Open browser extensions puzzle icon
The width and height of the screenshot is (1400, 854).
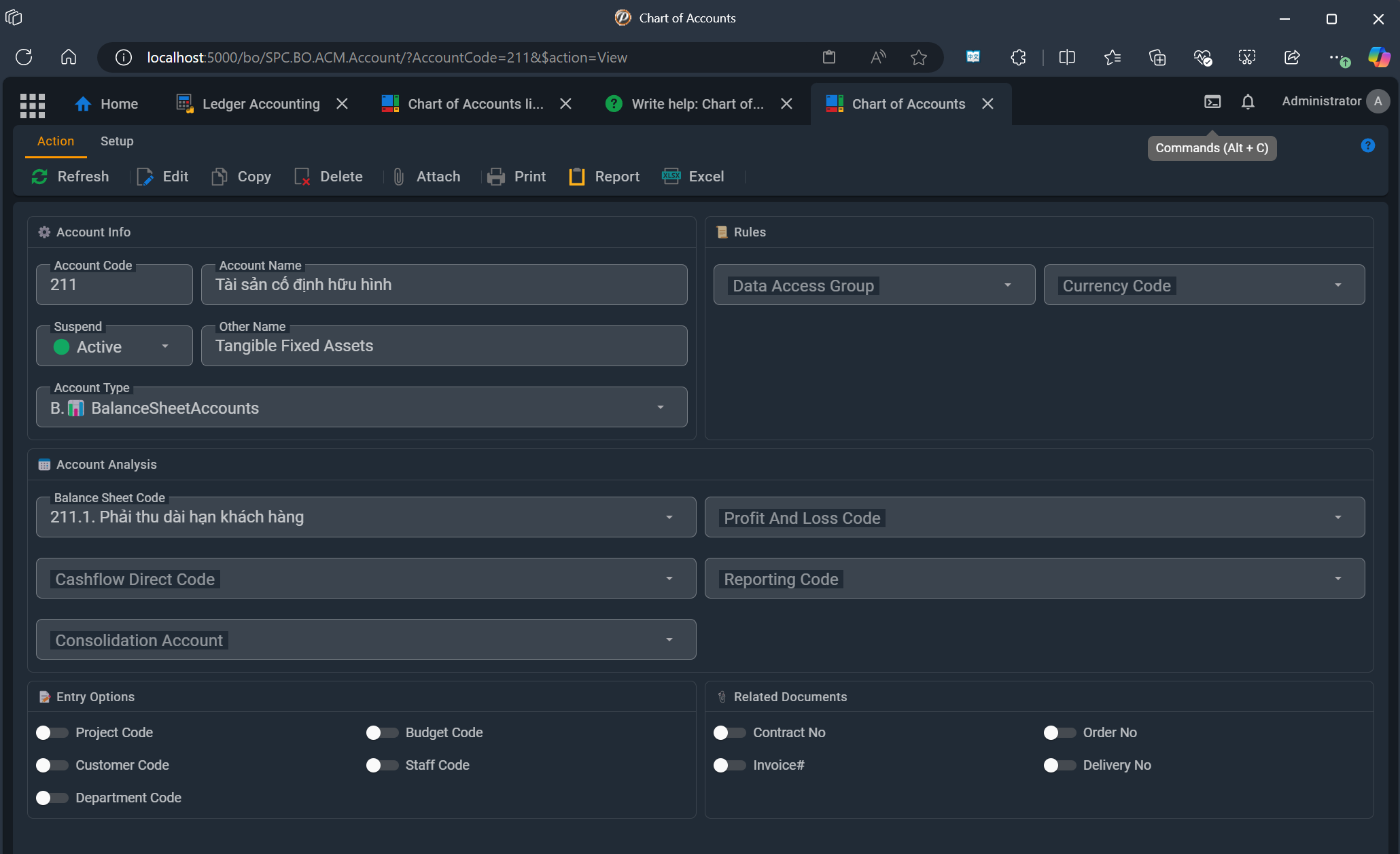[1018, 58]
